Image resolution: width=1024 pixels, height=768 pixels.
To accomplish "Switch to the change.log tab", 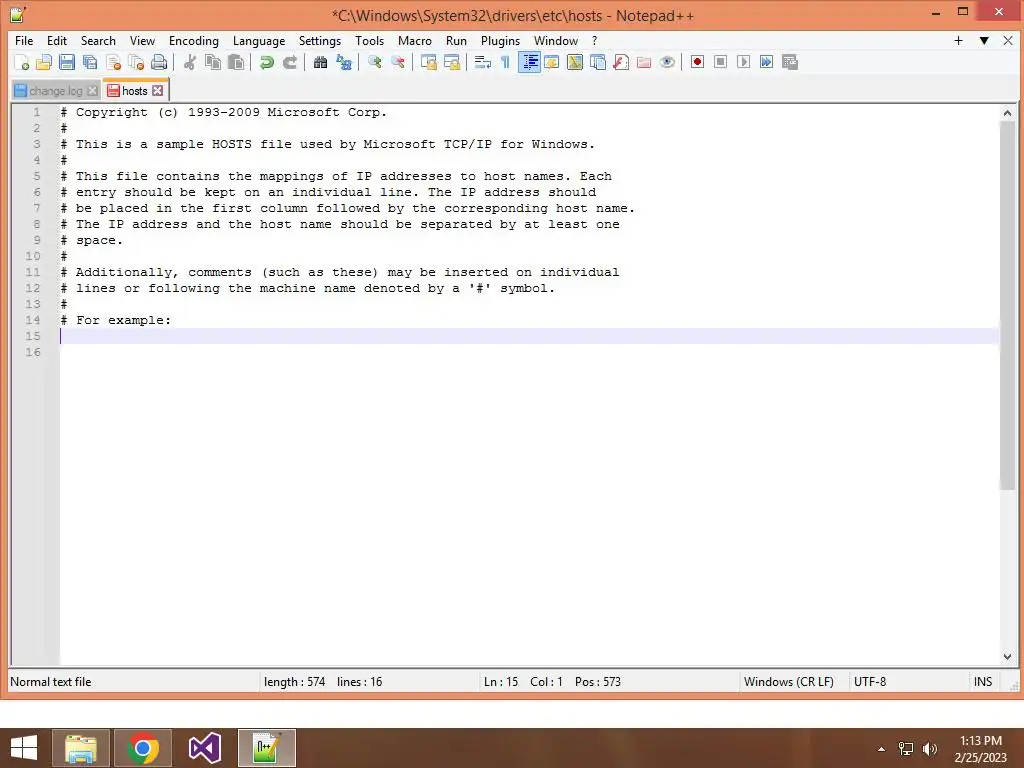I will pos(56,91).
